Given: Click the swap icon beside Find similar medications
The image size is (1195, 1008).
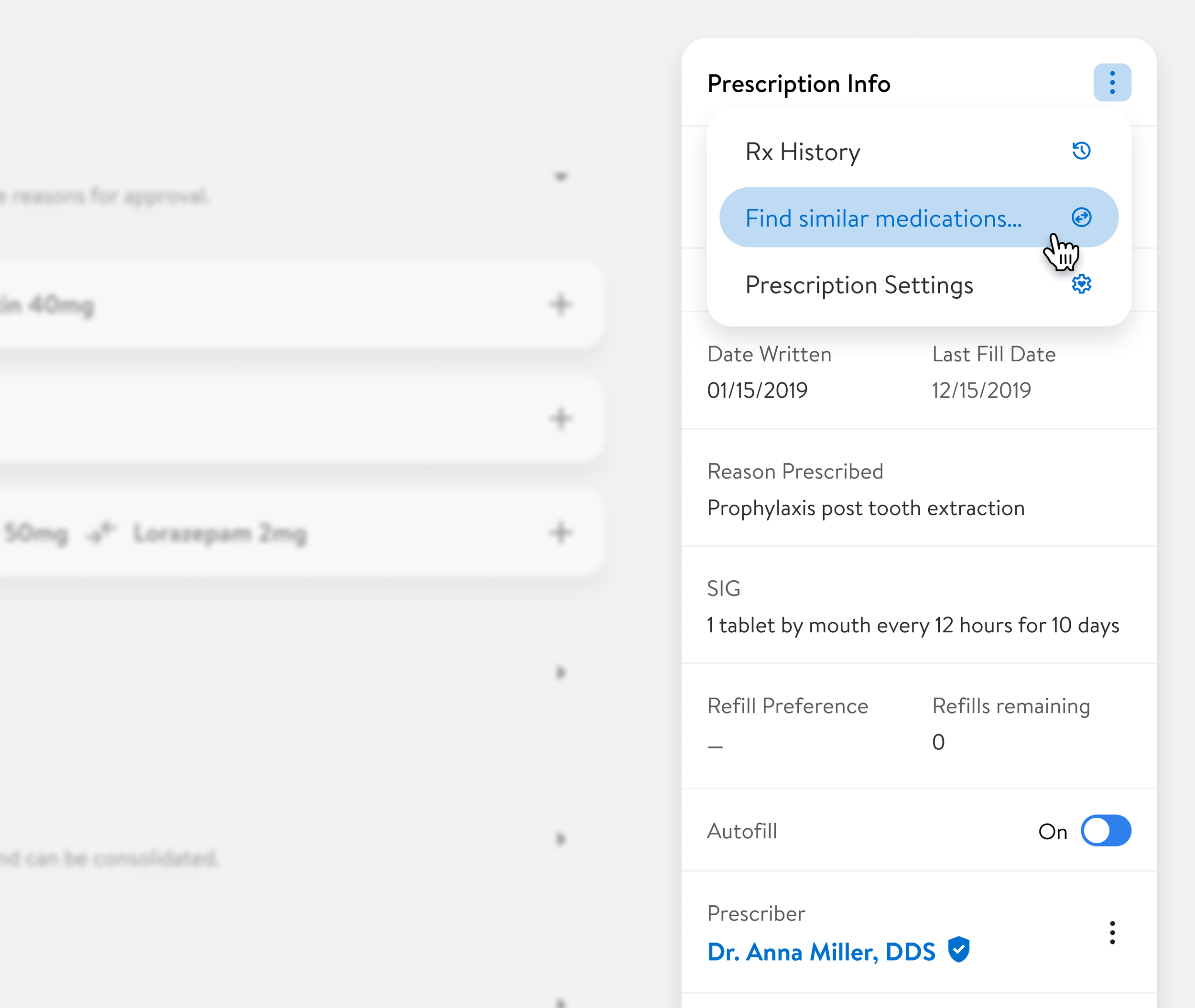Looking at the screenshot, I should [1081, 217].
